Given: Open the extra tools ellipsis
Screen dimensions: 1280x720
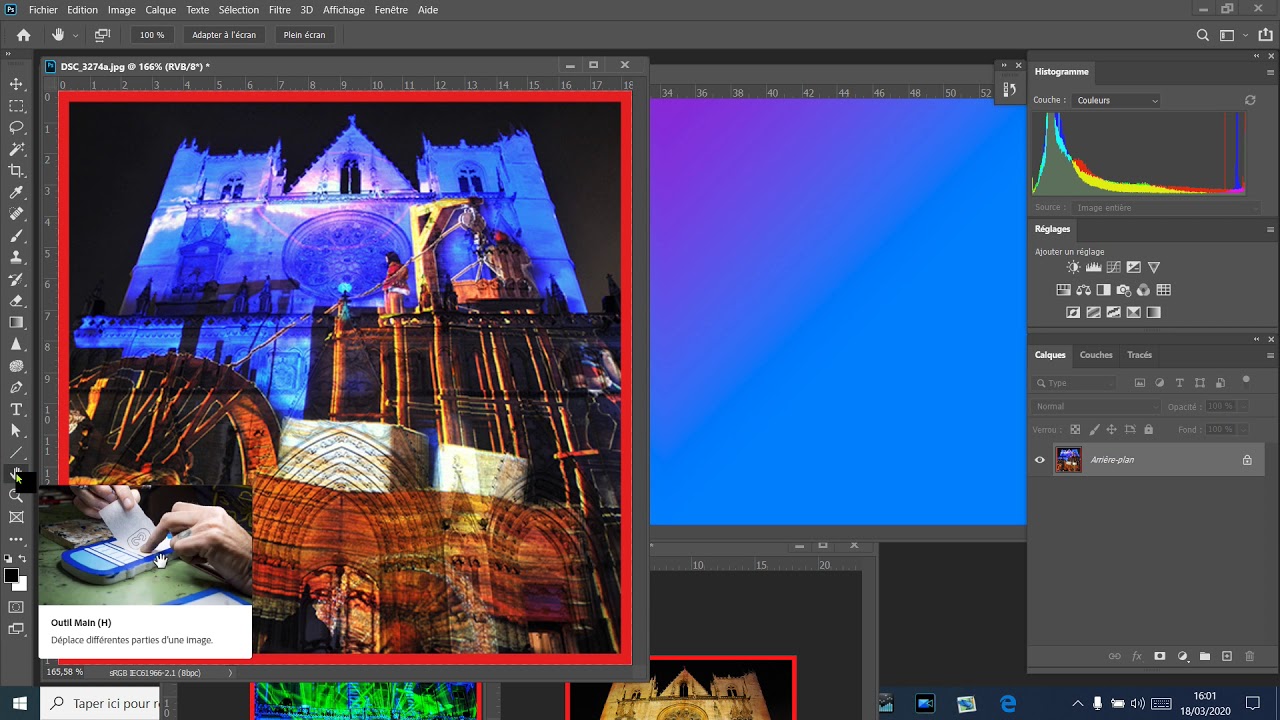Looking at the screenshot, I should (x=16, y=540).
